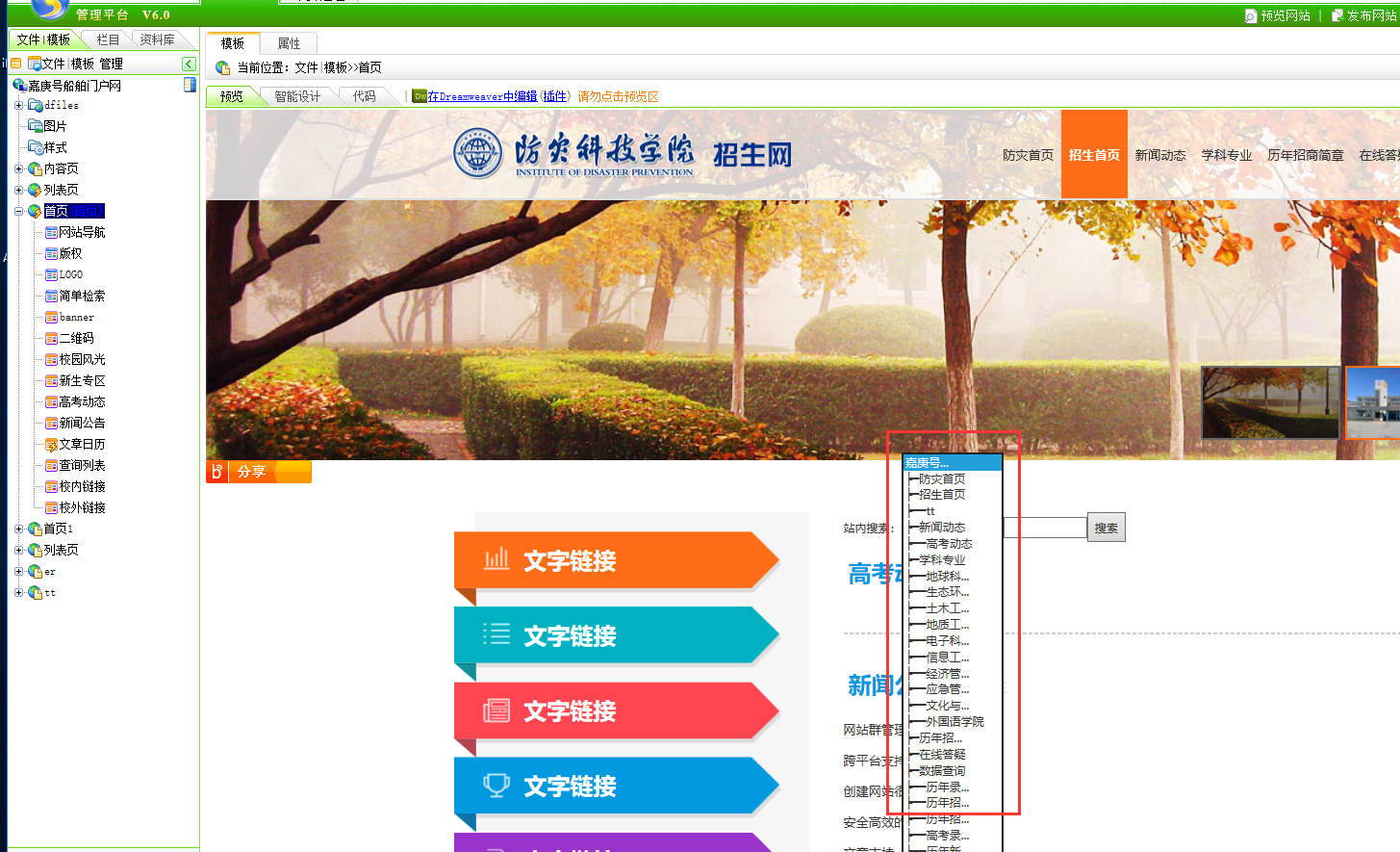Click the er template icon
This screenshot has height=852, width=1400.
point(35,571)
